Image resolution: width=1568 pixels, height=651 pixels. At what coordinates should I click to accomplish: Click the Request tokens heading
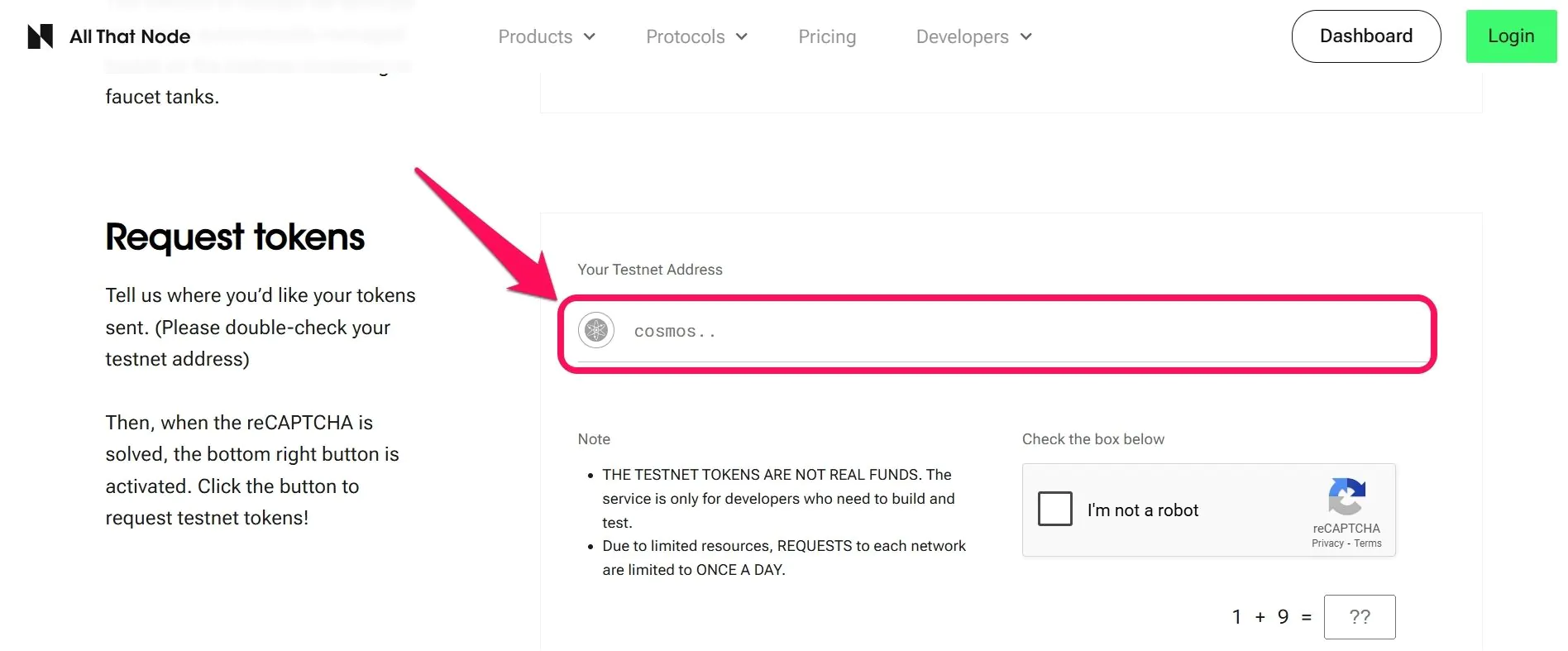(235, 237)
